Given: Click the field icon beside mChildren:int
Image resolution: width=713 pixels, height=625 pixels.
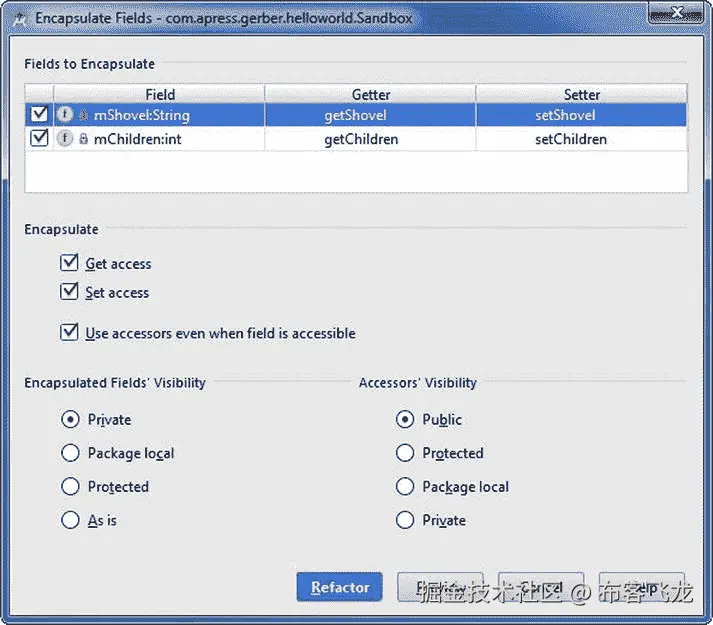Looking at the screenshot, I should [65, 138].
